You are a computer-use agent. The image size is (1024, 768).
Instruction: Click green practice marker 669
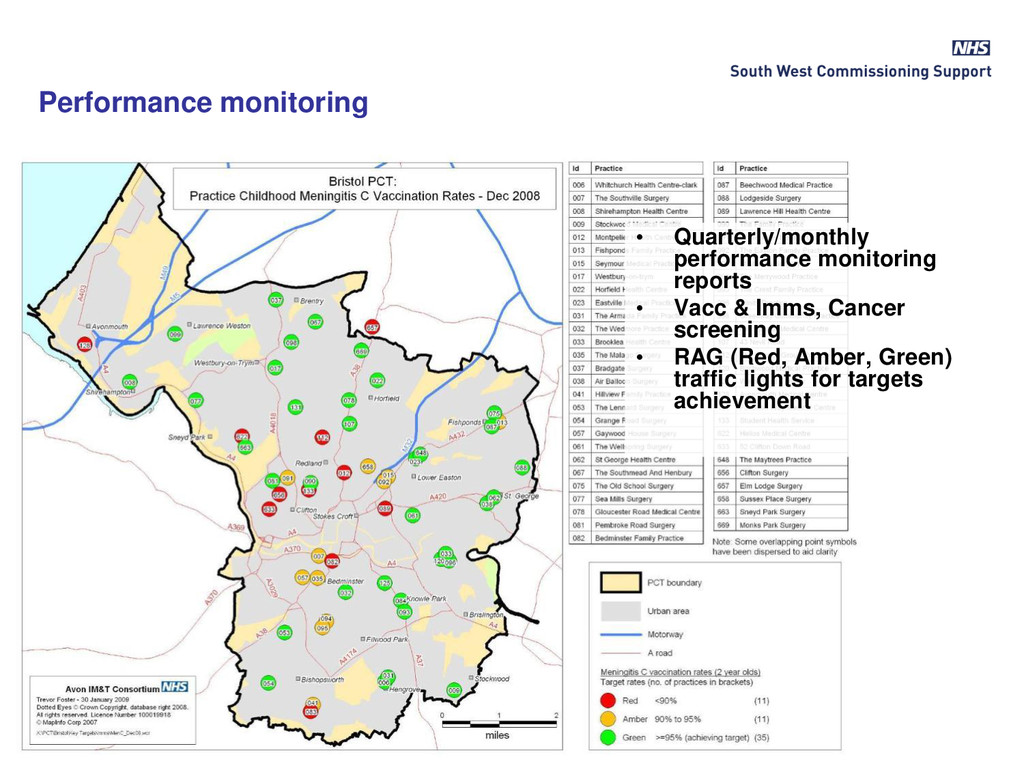[x=360, y=351]
